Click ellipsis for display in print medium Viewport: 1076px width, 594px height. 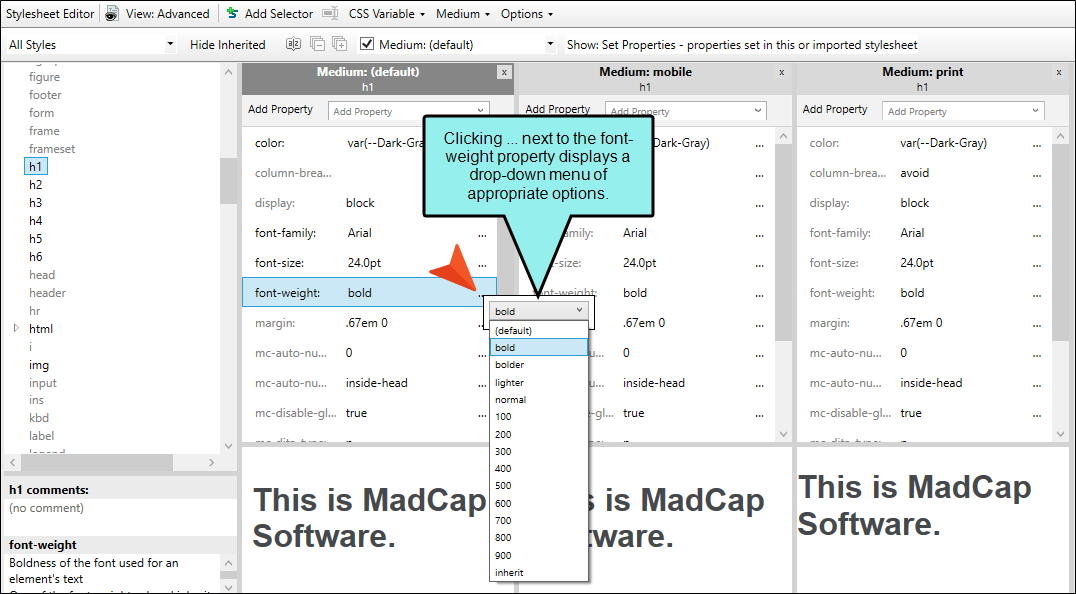[x=1037, y=205]
